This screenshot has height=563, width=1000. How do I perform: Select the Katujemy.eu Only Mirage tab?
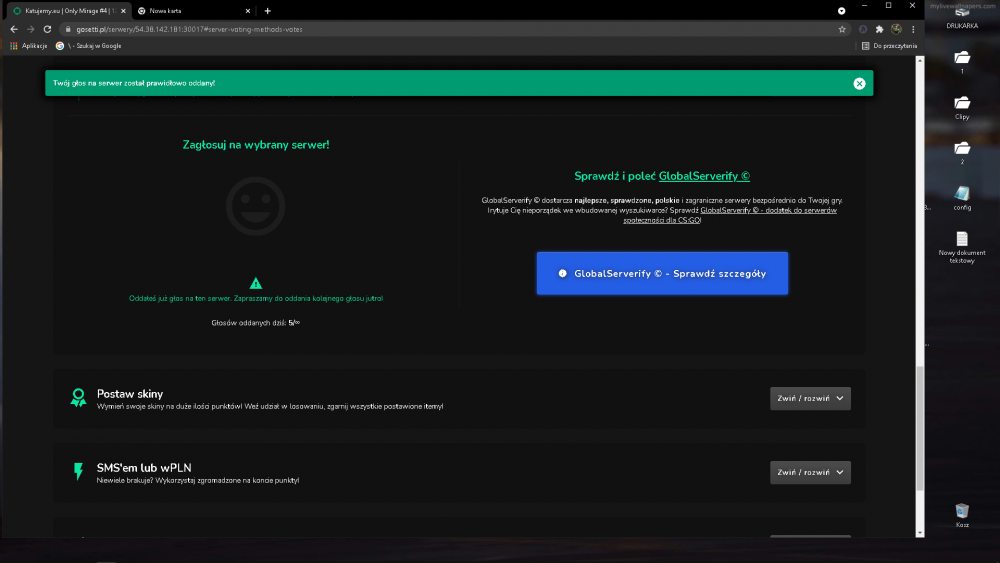pos(69,11)
